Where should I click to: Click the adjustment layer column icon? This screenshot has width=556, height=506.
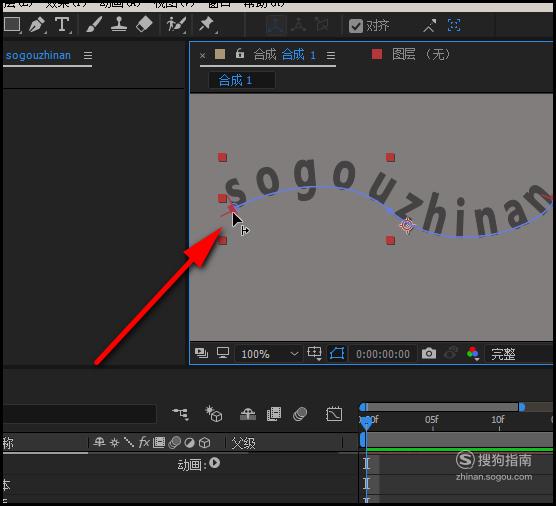[190, 443]
